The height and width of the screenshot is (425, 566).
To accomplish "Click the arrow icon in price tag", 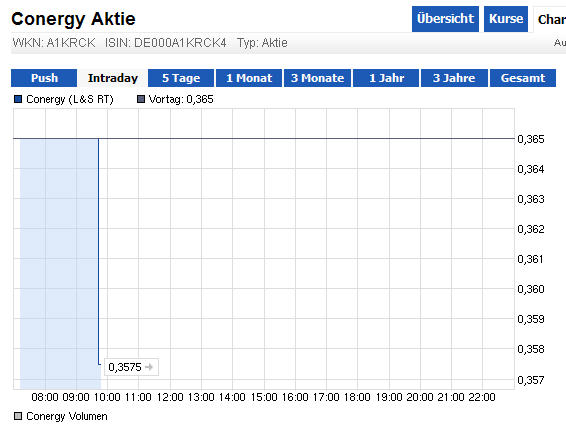I will tap(149, 367).
